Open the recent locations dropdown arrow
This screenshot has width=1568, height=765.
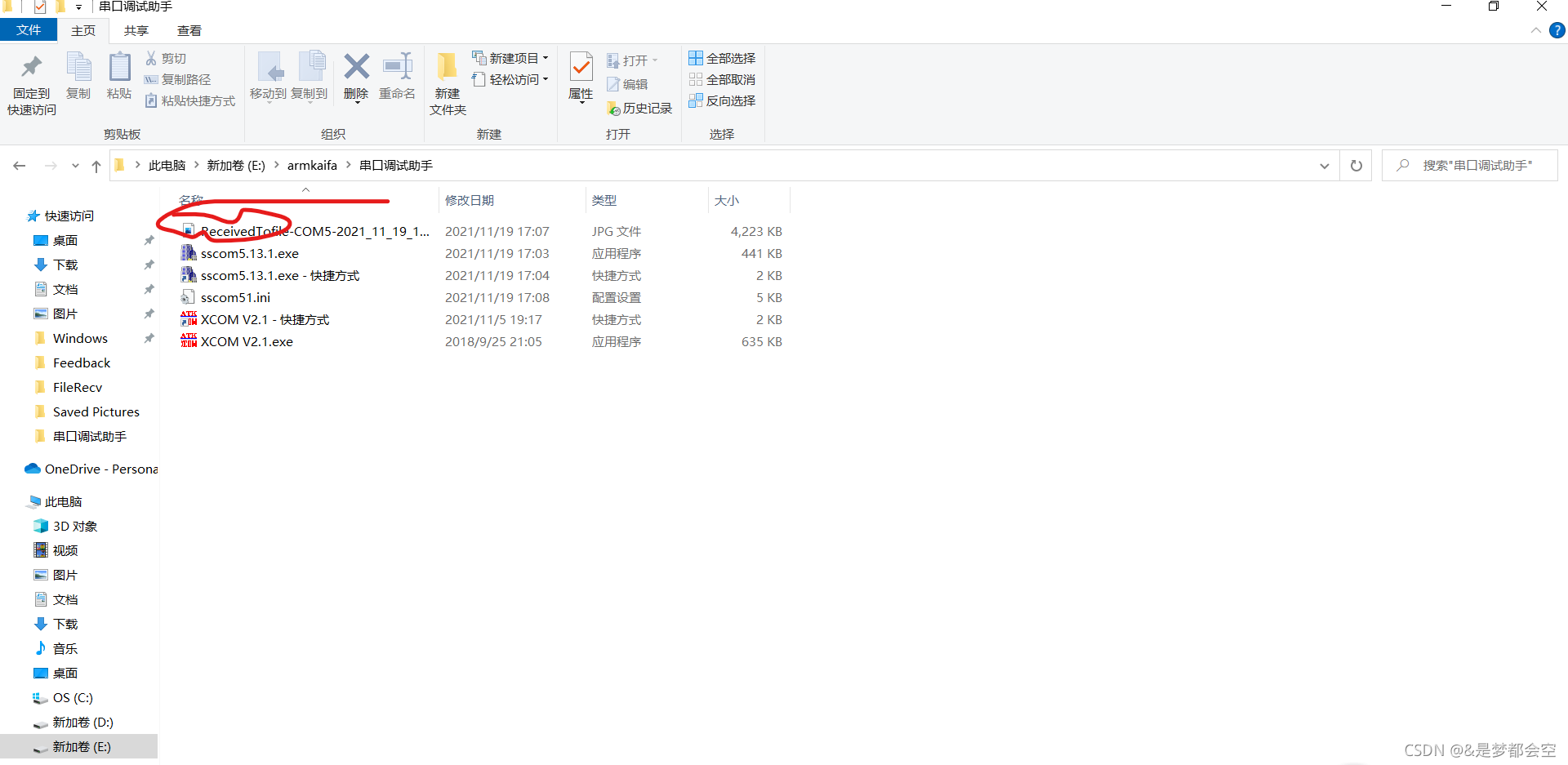(x=75, y=166)
